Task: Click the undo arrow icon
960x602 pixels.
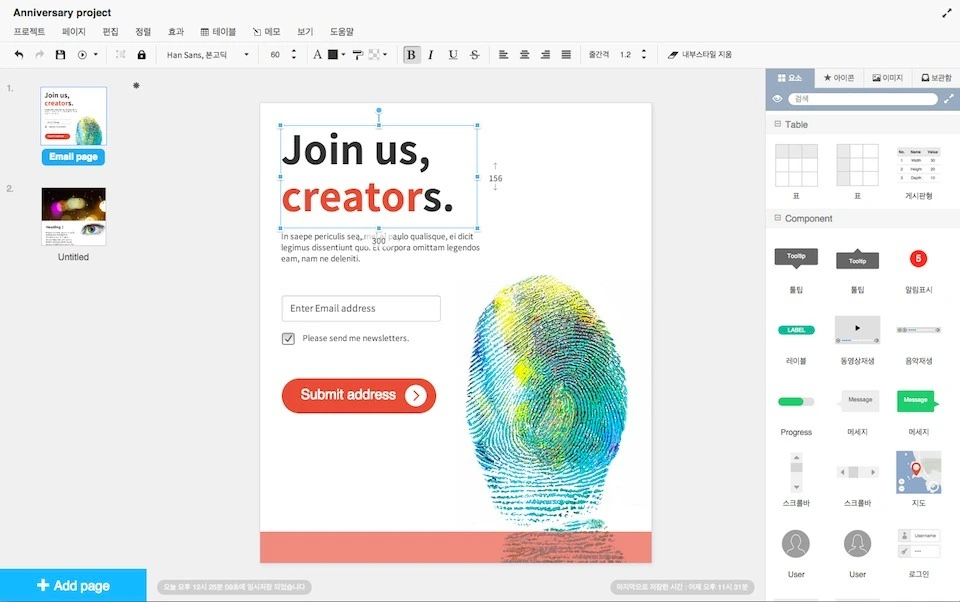Action: pos(19,55)
